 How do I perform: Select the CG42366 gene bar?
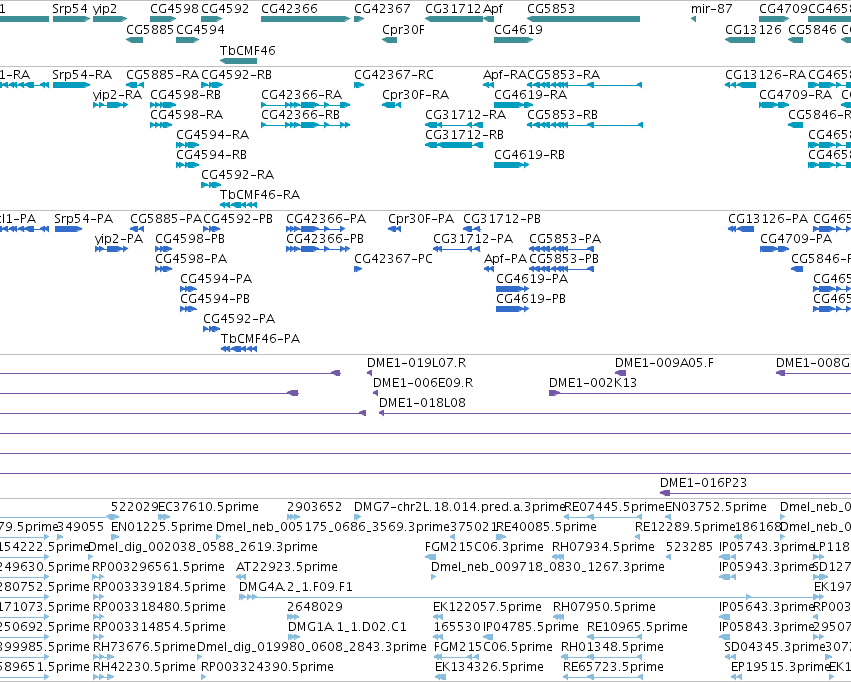(305, 19)
